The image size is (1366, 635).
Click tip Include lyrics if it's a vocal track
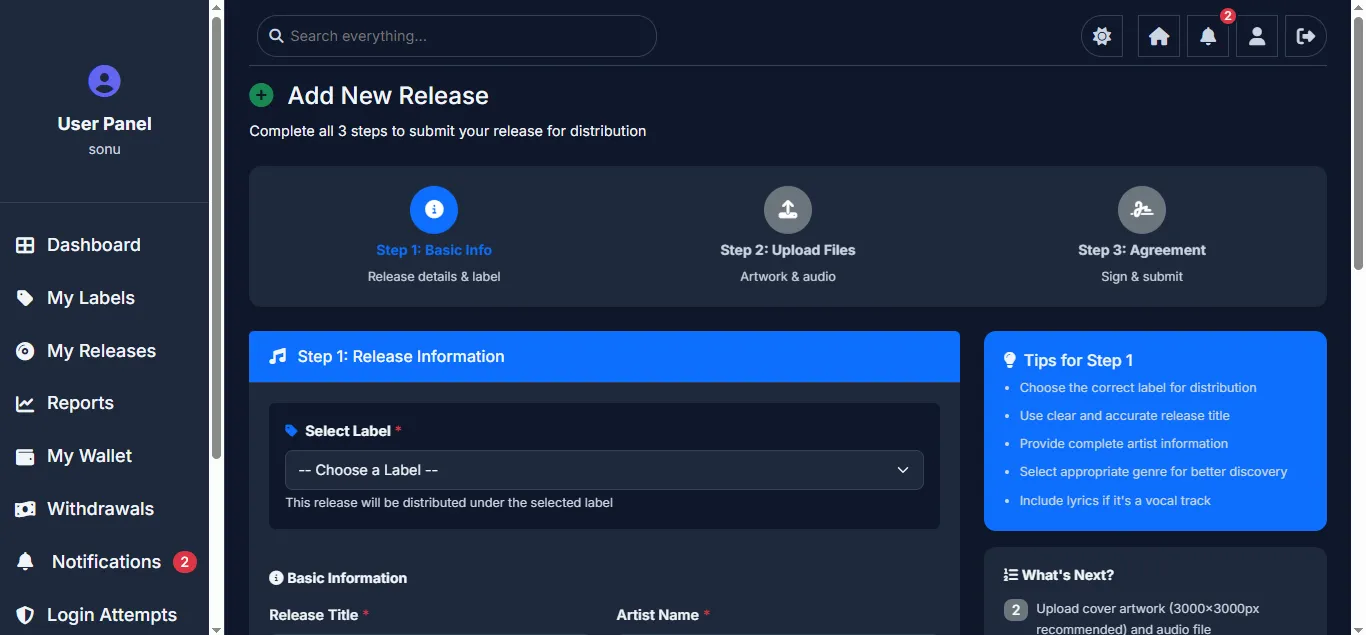point(1115,501)
